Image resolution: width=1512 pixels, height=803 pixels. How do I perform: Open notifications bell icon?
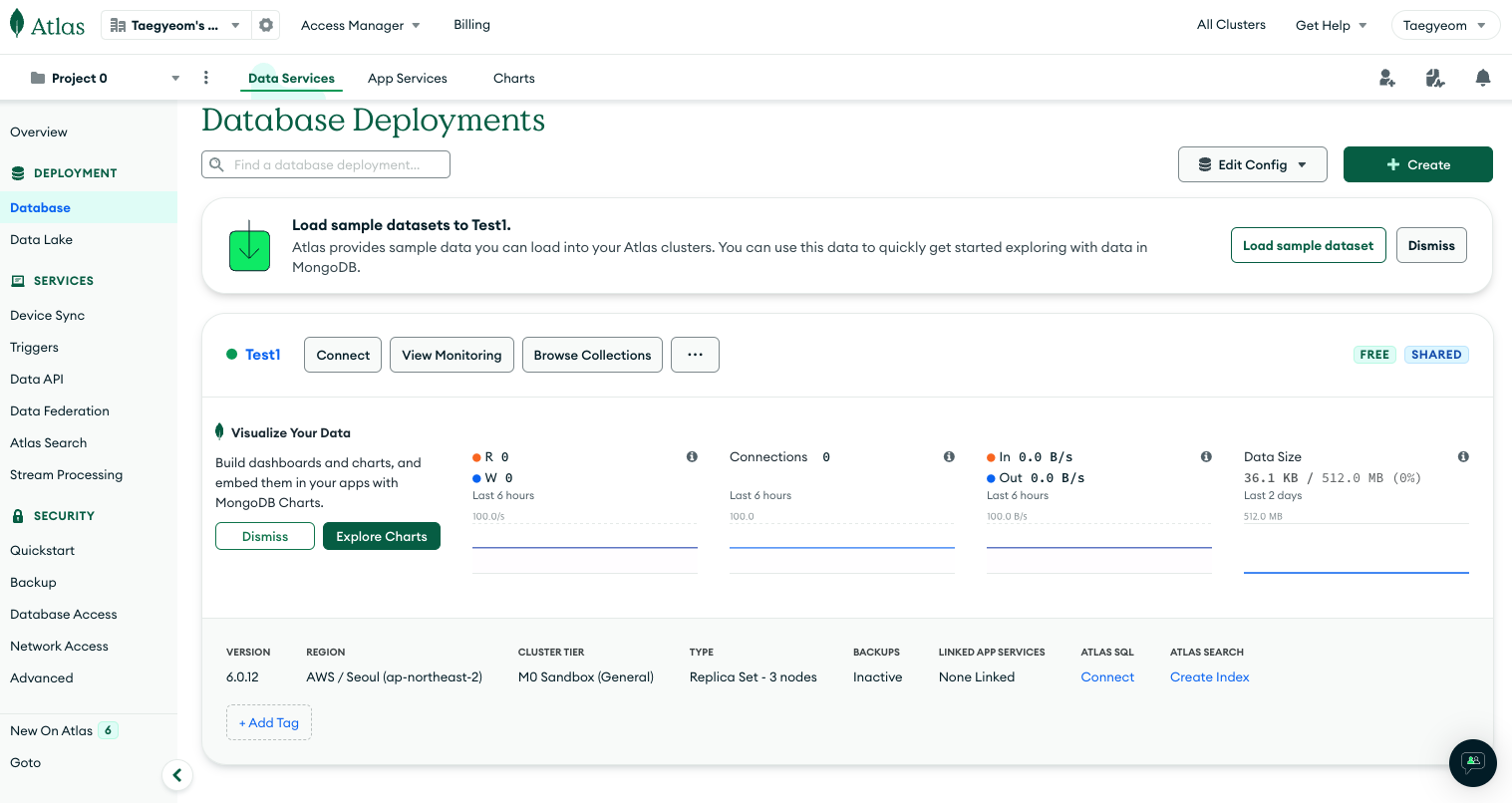pyautogui.click(x=1483, y=78)
